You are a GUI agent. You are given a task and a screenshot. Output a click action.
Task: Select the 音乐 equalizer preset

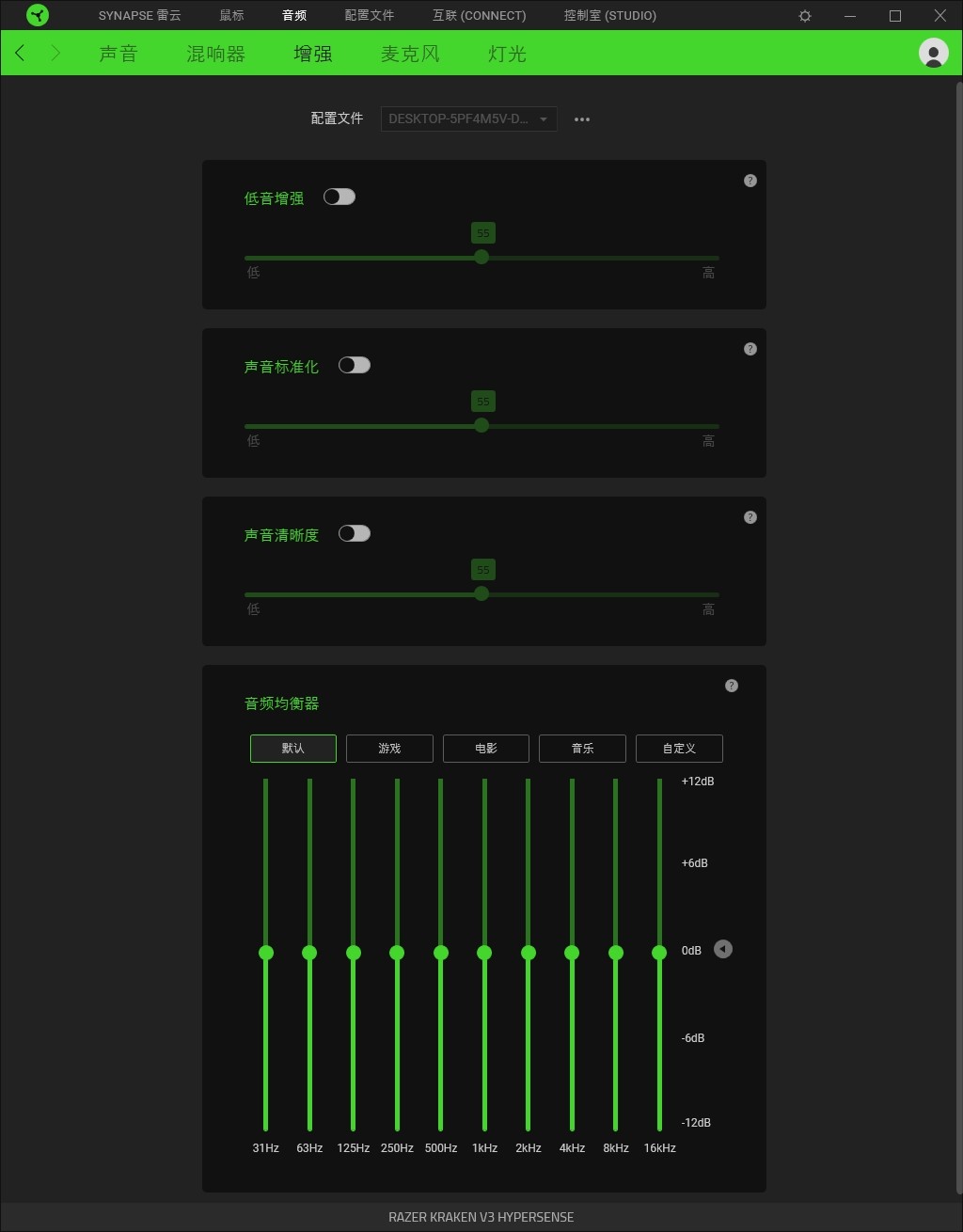[x=582, y=749]
